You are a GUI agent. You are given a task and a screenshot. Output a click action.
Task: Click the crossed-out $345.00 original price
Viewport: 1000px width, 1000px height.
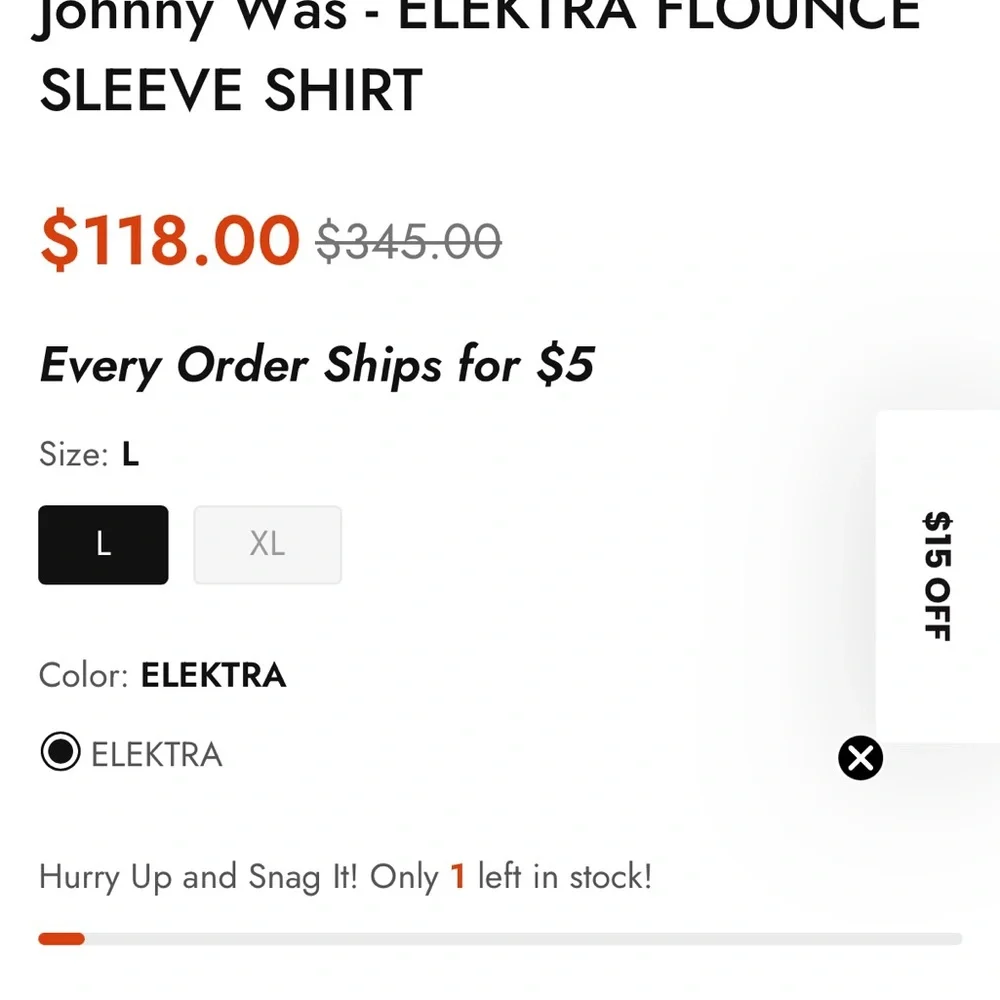pos(408,241)
